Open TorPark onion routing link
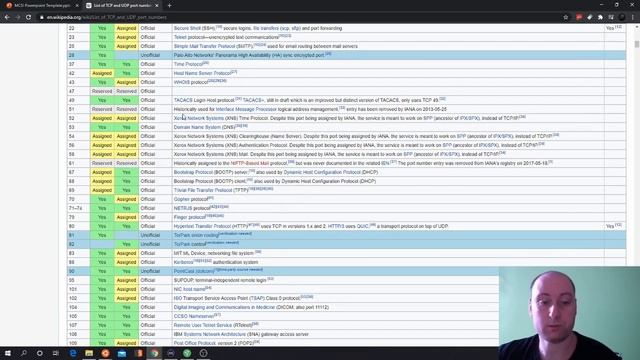640x360 pixels. [x=196, y=235]
